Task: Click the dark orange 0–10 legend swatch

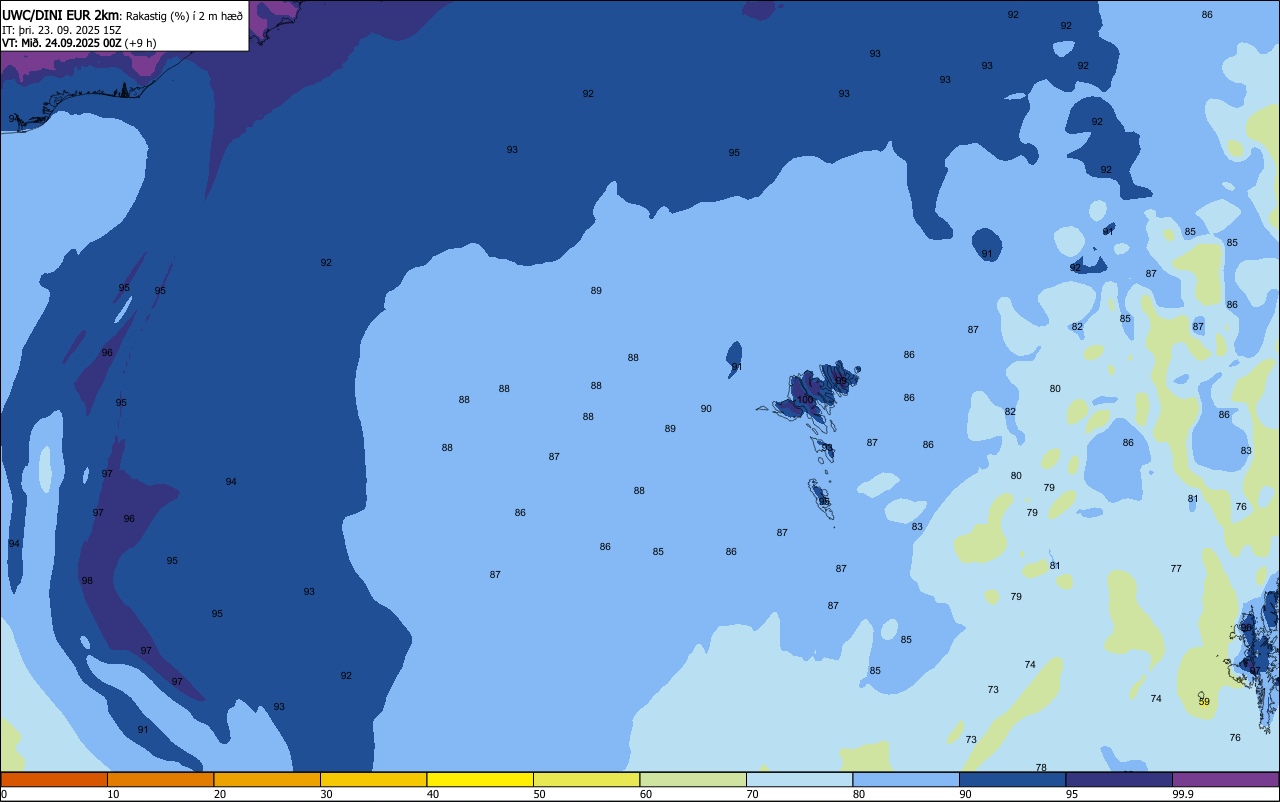Action: (54, 779)
